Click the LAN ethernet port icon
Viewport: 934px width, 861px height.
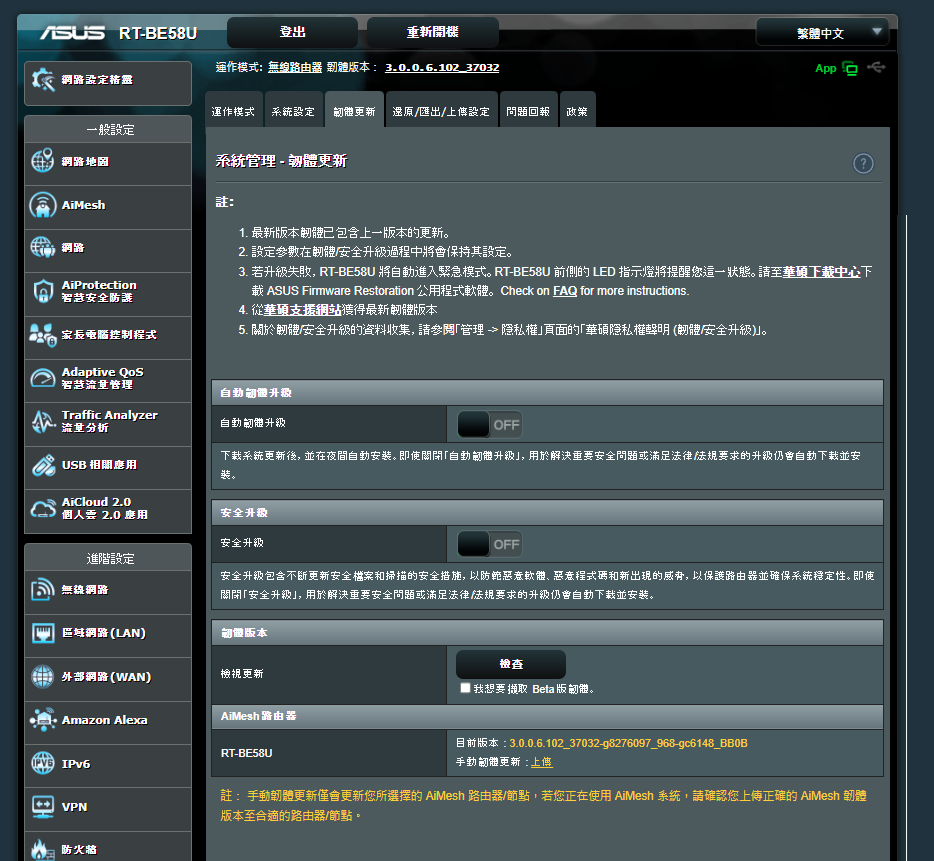point(42,633)
